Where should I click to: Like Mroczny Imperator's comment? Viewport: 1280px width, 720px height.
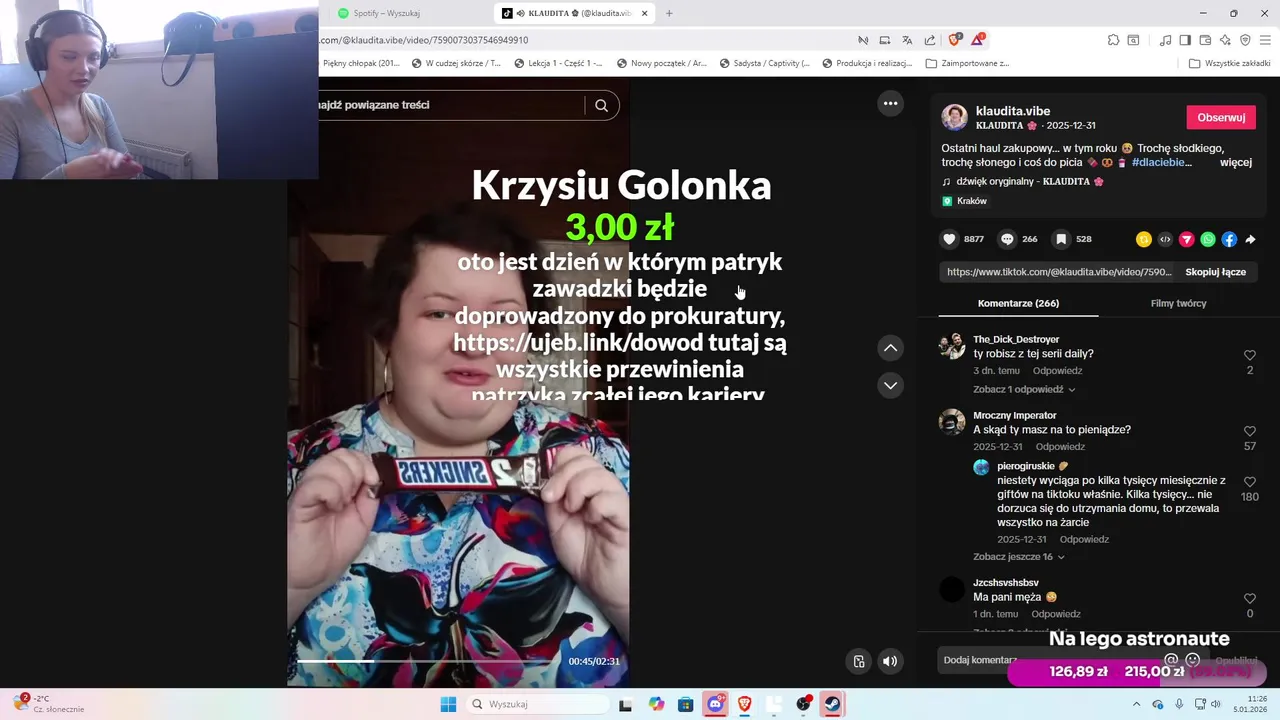[1250, 431]
